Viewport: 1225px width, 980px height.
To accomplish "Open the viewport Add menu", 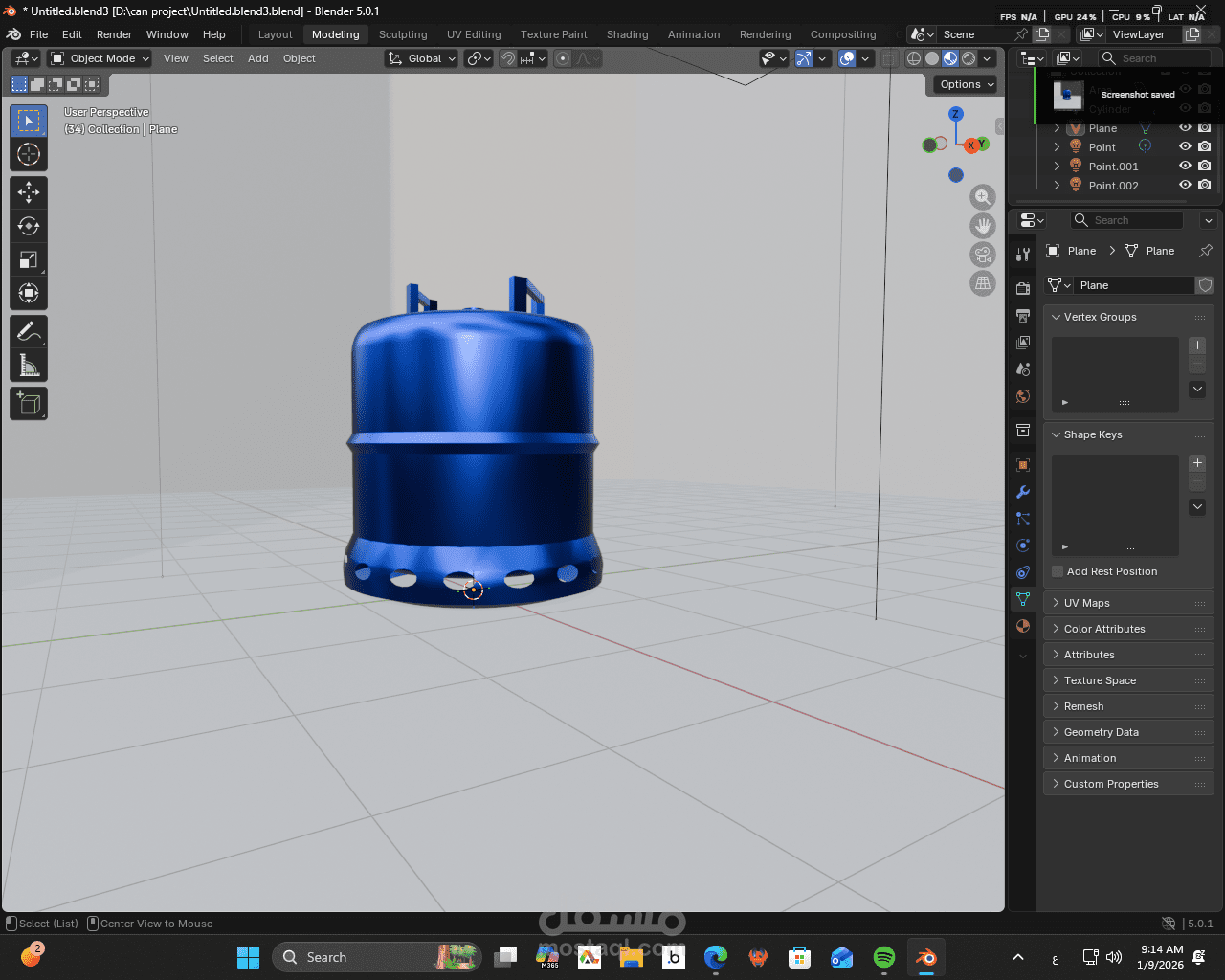I will pyautogui.click(x=258, y=58).
